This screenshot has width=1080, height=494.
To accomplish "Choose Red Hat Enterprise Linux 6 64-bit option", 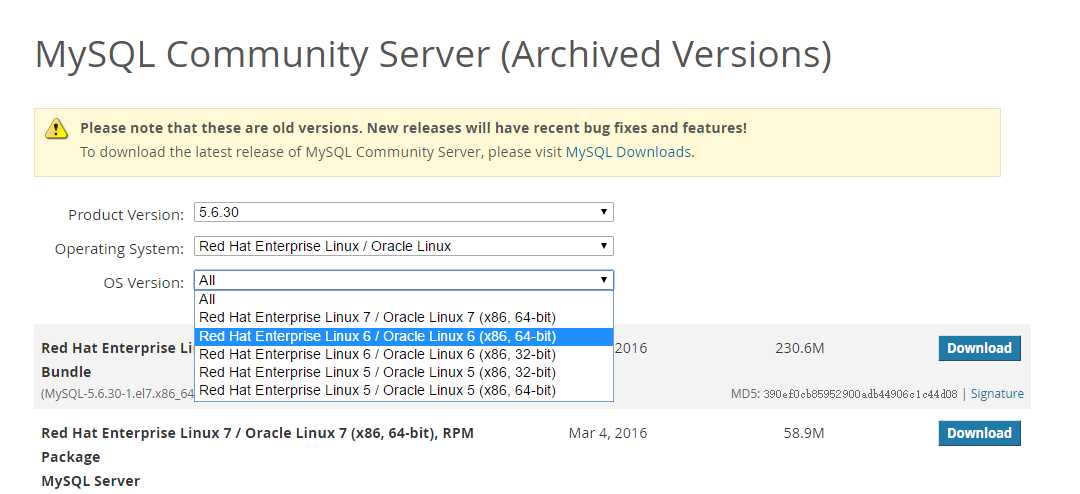I will tap(404, 336).
